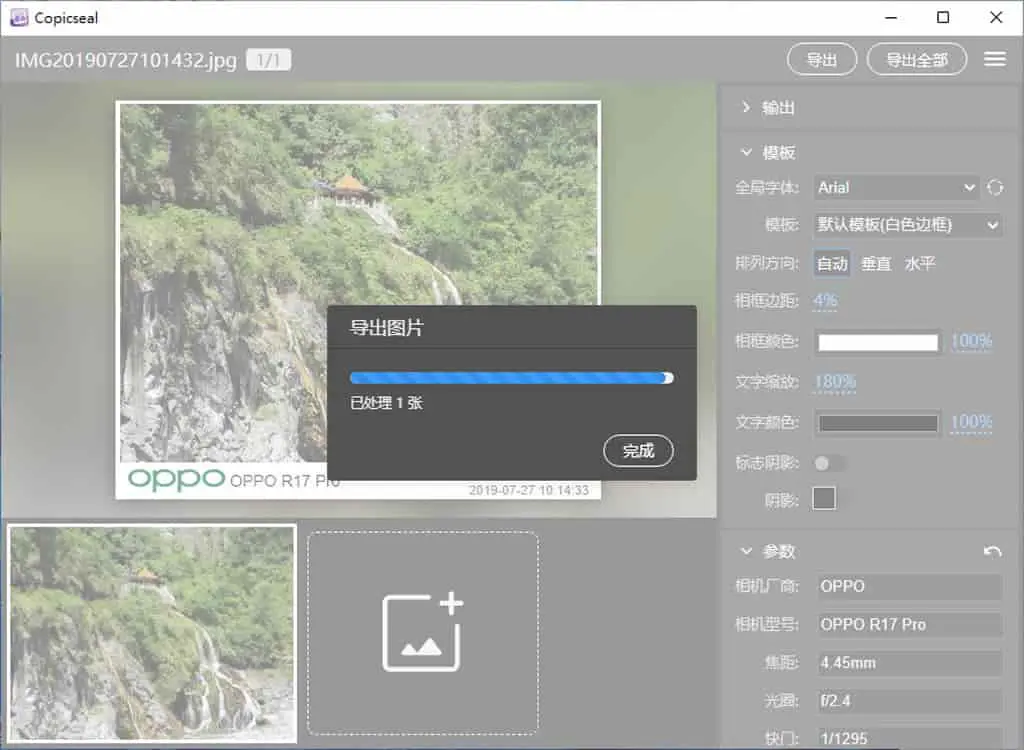Expand the 输出 section
Viewport: 1024px width, 750px height.
(769, 108)
